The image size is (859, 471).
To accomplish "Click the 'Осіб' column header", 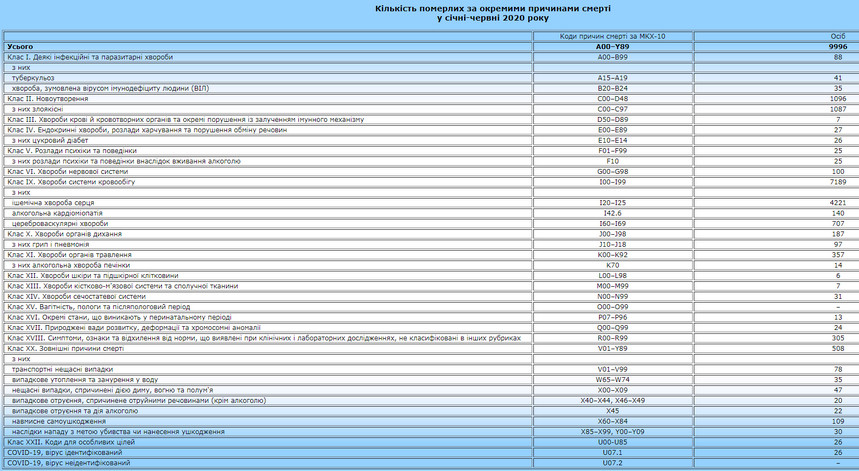I will click(838, 36).
